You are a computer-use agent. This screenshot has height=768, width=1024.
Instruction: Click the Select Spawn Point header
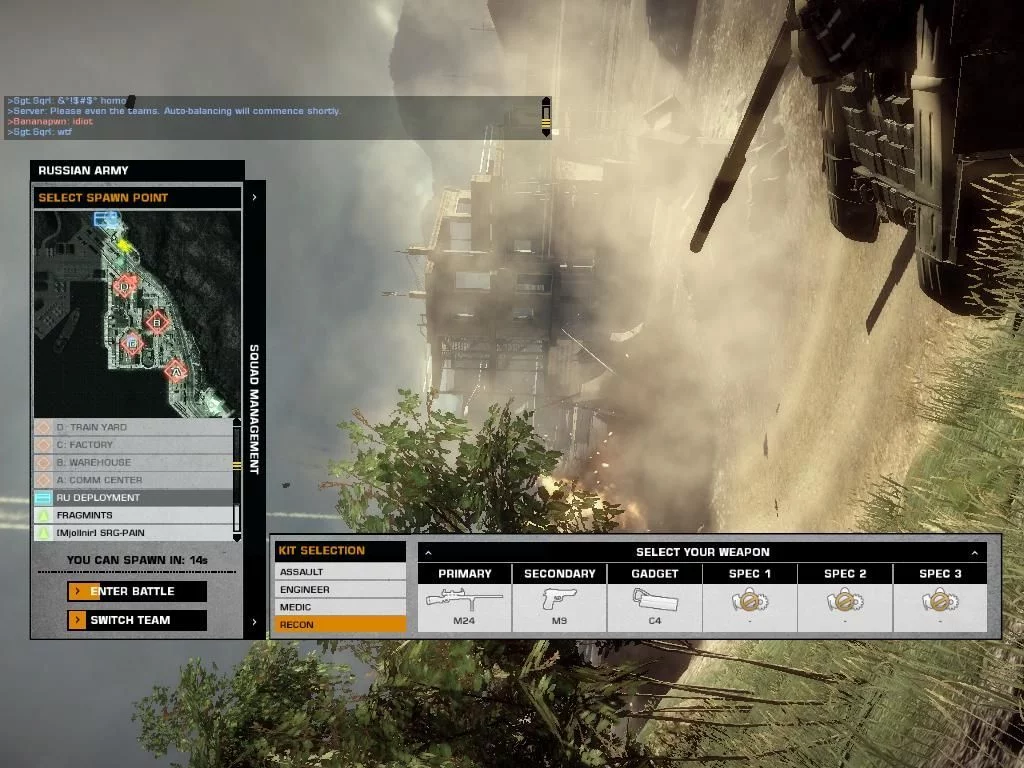tap(137, 198)
